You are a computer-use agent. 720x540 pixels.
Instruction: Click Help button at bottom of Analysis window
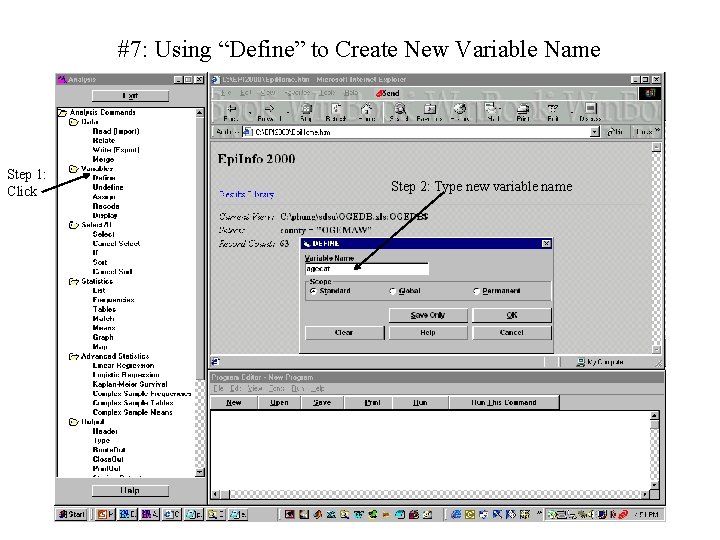[130, 490]
